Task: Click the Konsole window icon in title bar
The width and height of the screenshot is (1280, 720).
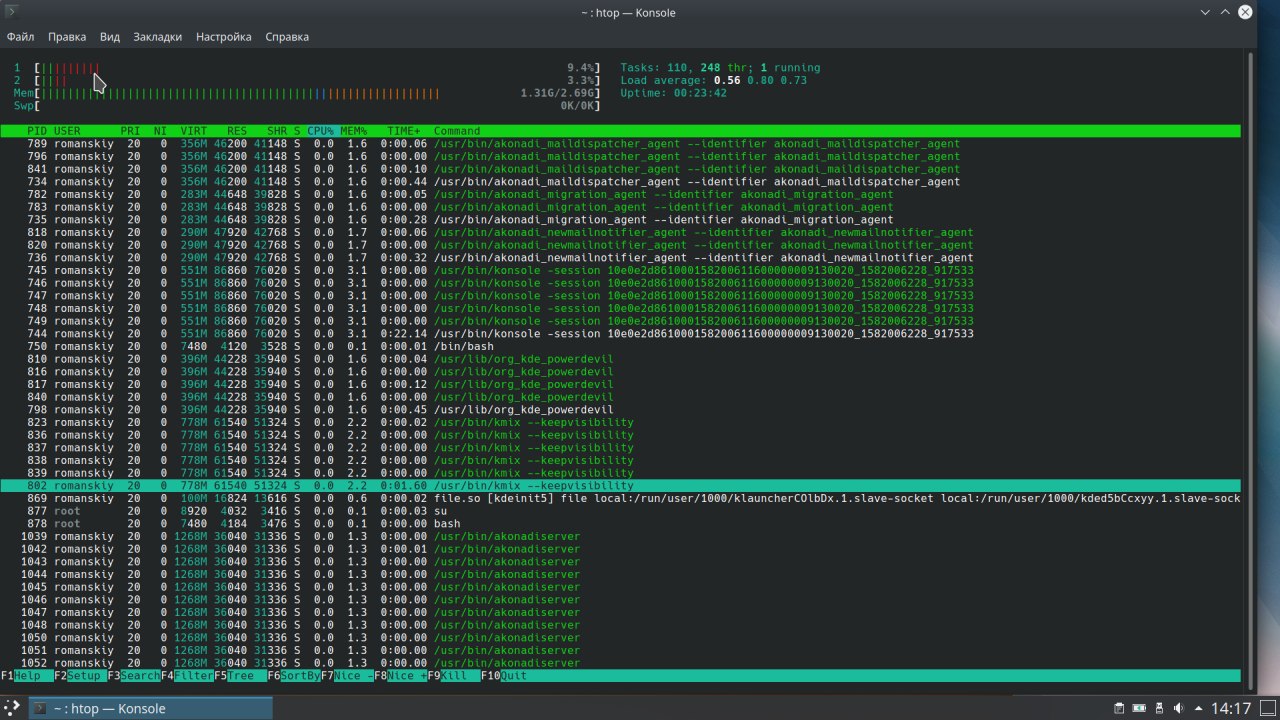Action: click(14, 12)
